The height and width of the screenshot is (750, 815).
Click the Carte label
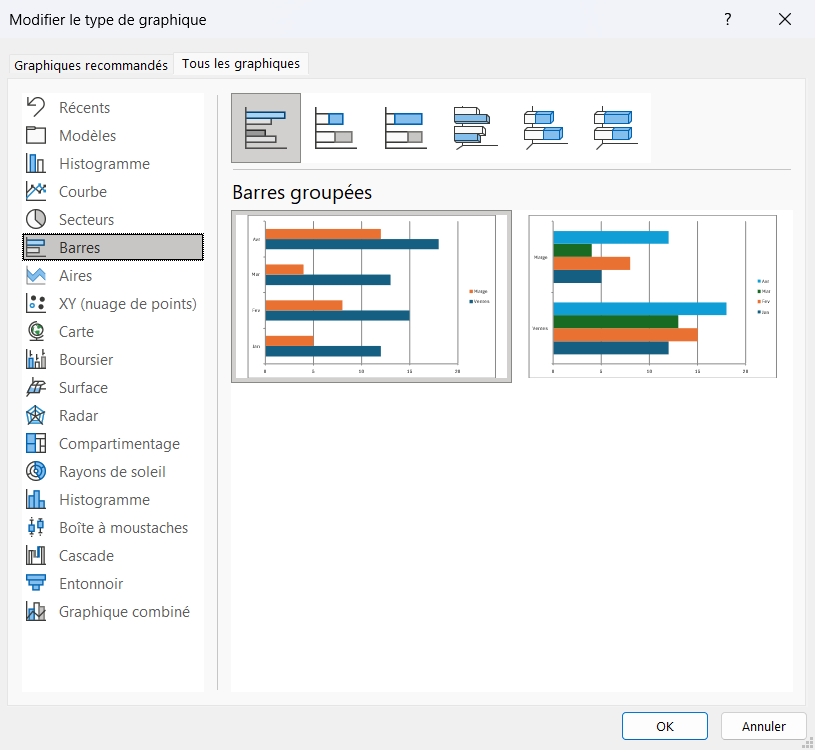pos(76,332)
